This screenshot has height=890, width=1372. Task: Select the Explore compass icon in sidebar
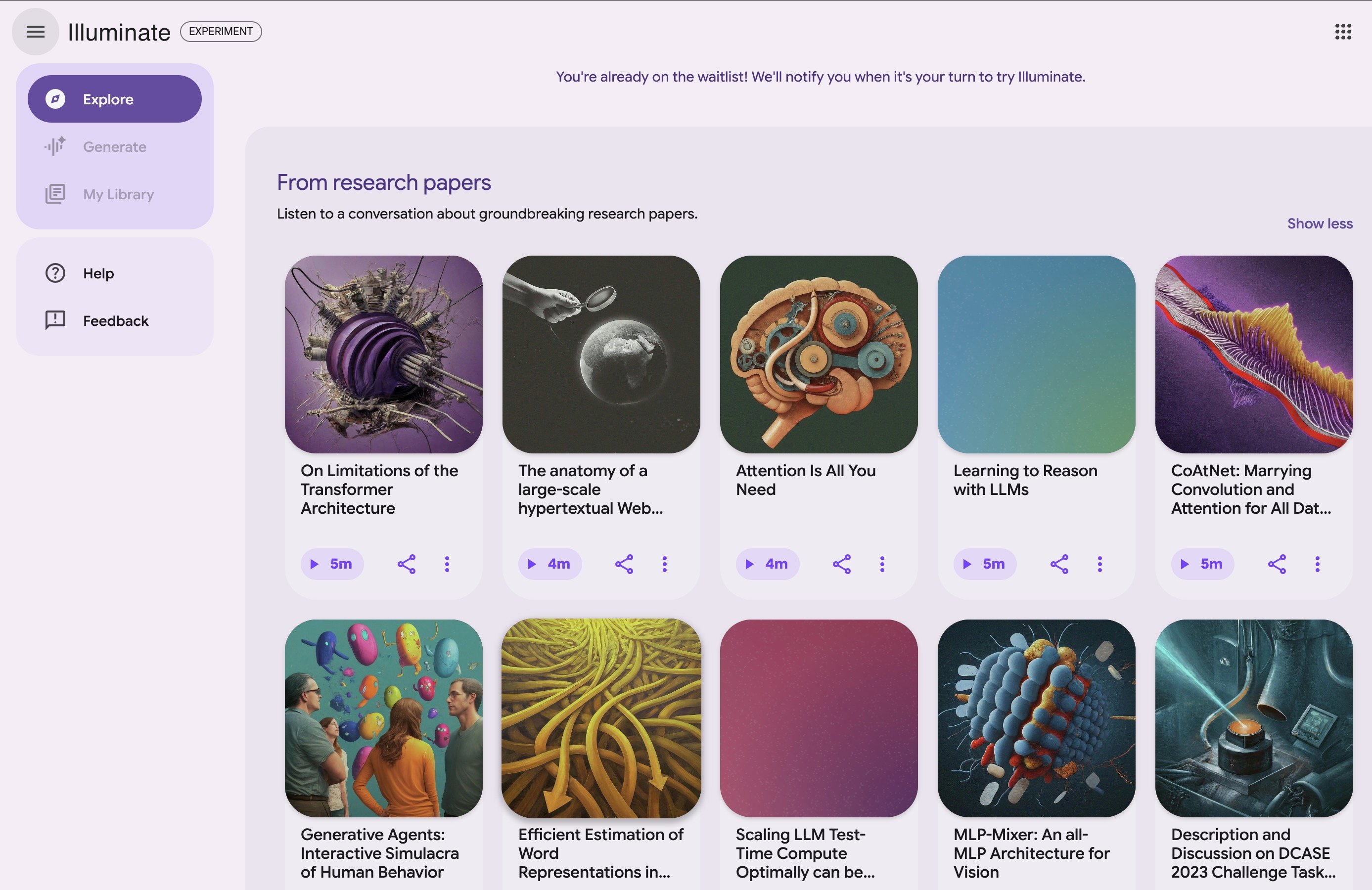click(55, 98)
